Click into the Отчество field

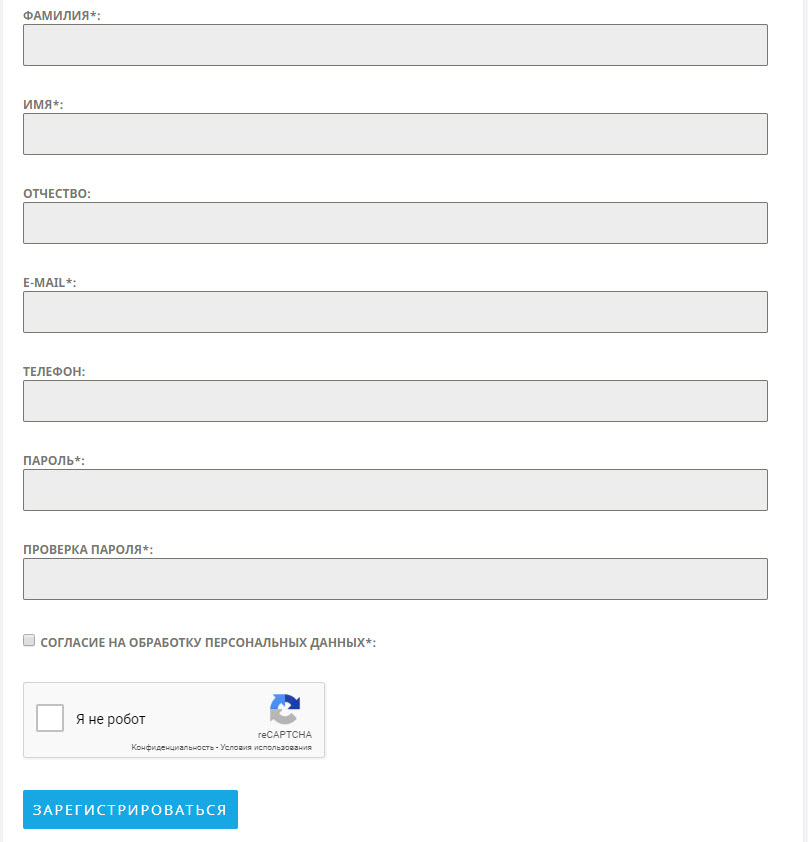[395, 223]
